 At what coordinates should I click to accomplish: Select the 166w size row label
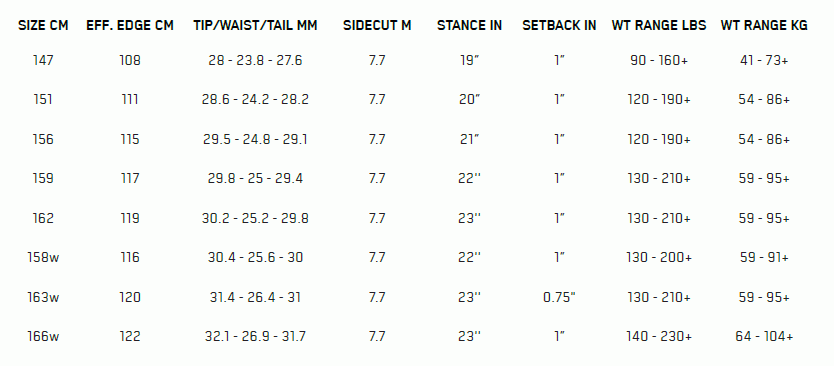coord(43,336)
